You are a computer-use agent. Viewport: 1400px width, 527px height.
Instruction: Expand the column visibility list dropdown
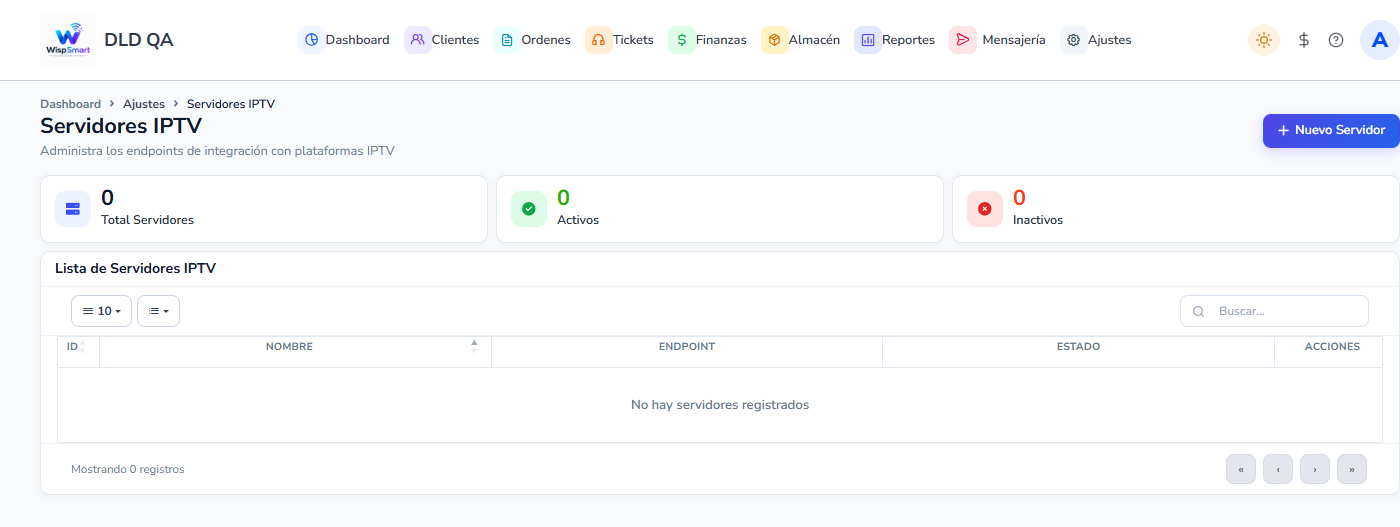158,311
